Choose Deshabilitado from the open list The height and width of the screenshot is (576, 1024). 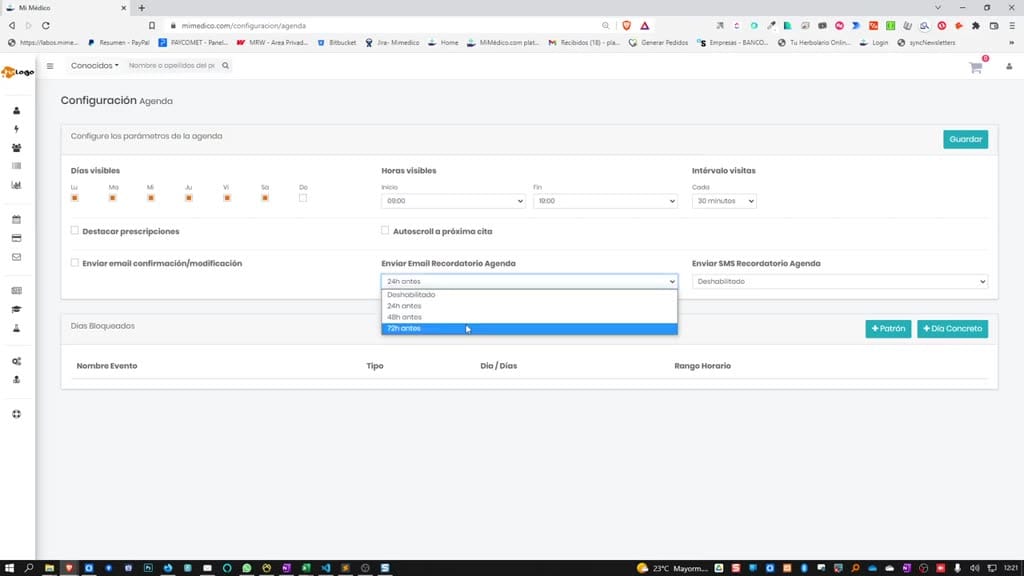(x=529, y=295)
